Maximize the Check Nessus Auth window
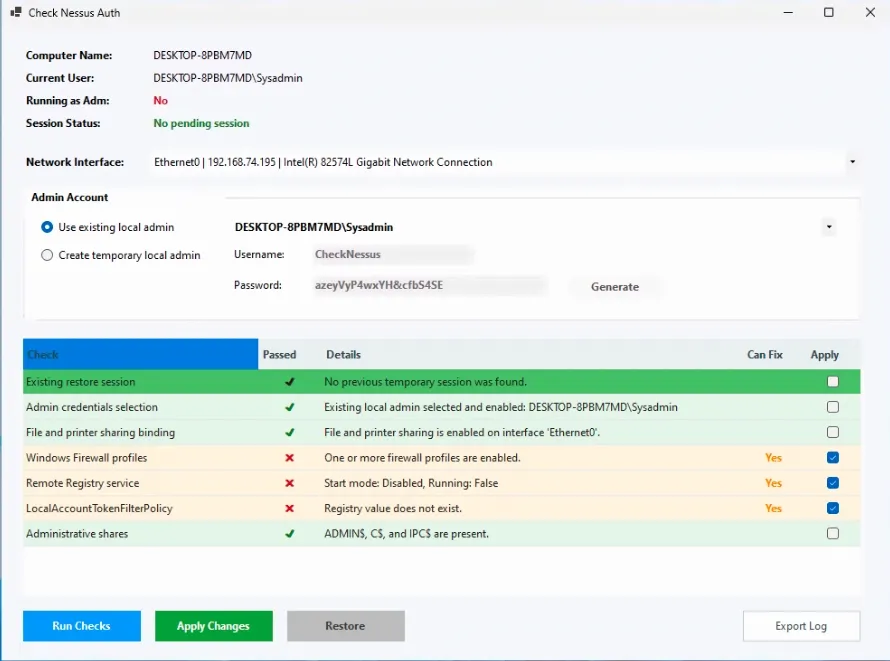 pos(829,12)
